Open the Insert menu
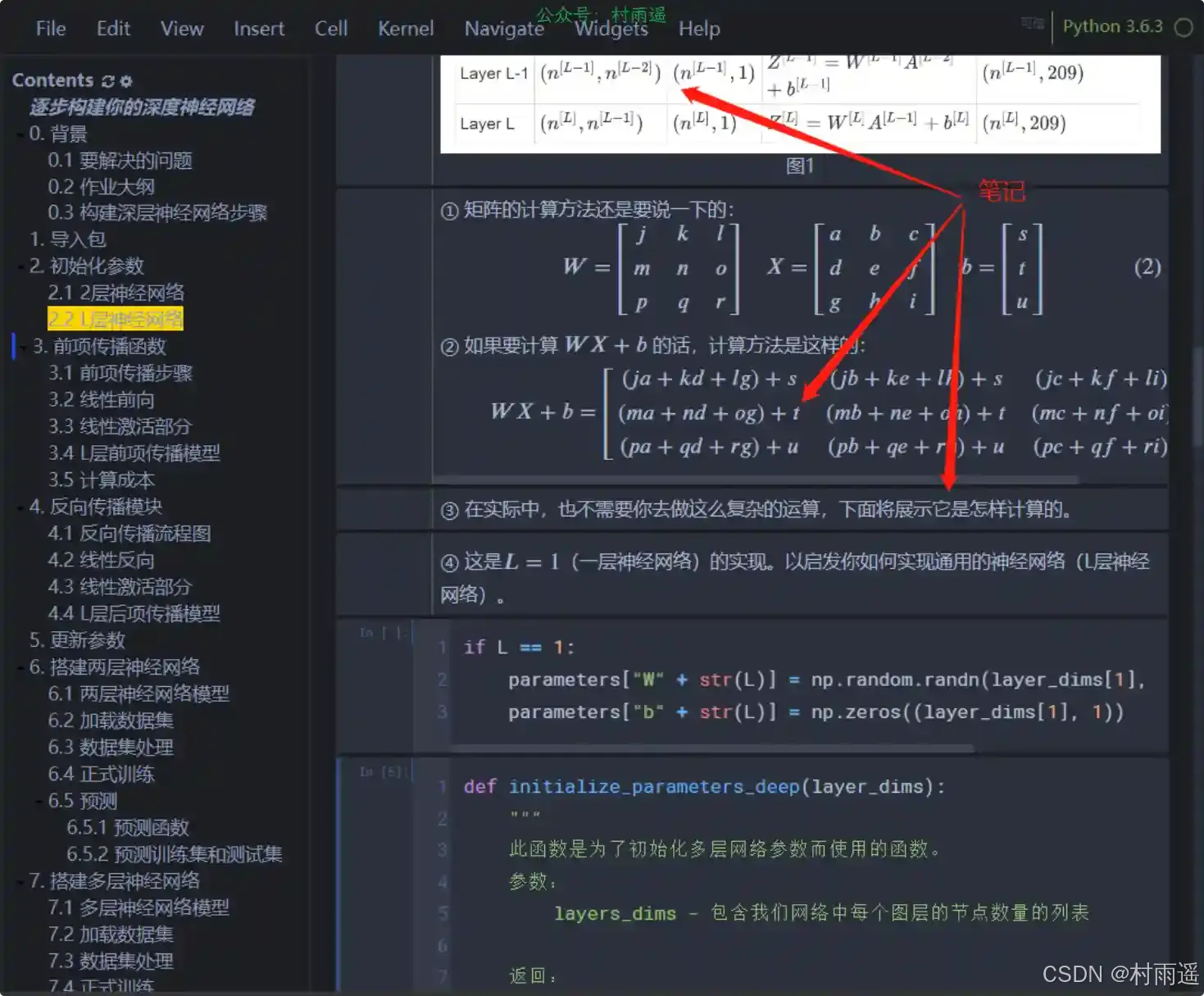 258,29
